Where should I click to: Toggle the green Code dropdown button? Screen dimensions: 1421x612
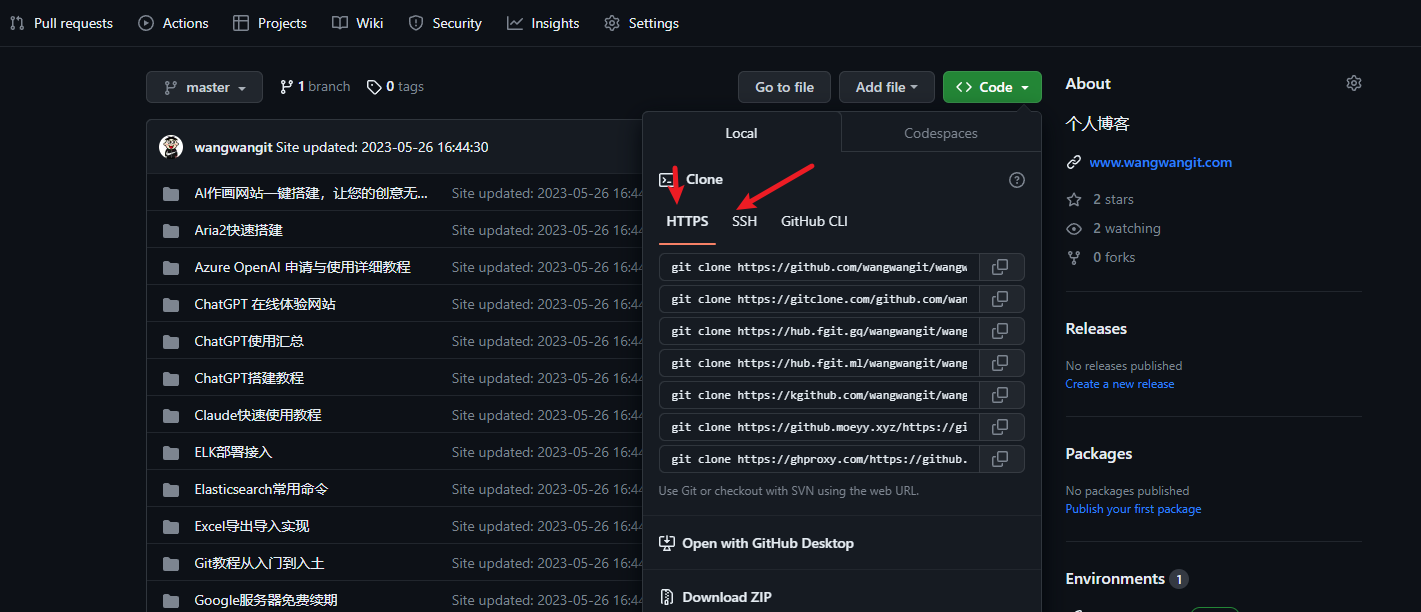click(991, 87)
